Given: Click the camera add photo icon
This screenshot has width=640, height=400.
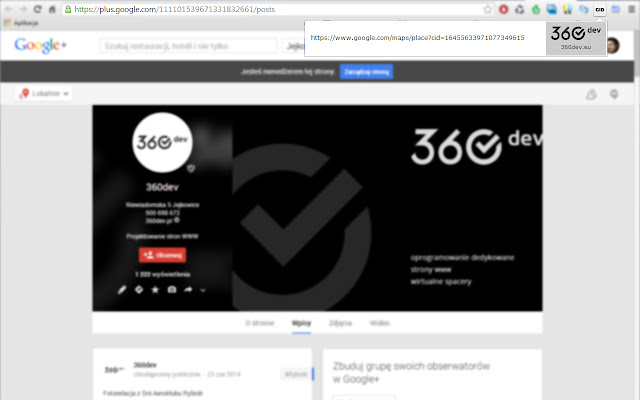Looking at the screenshot, I should click(172, 289).
